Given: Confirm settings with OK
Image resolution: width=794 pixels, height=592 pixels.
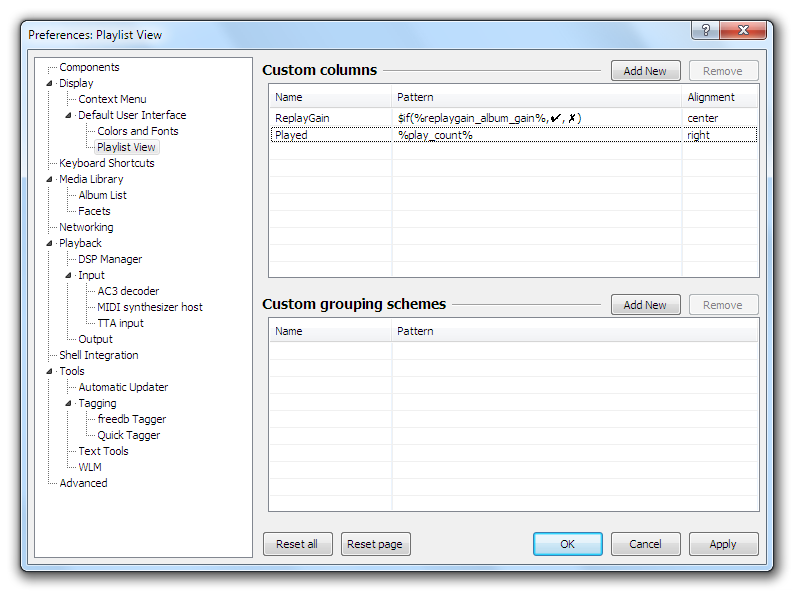Looking at the screenshot, I should 567,544.
